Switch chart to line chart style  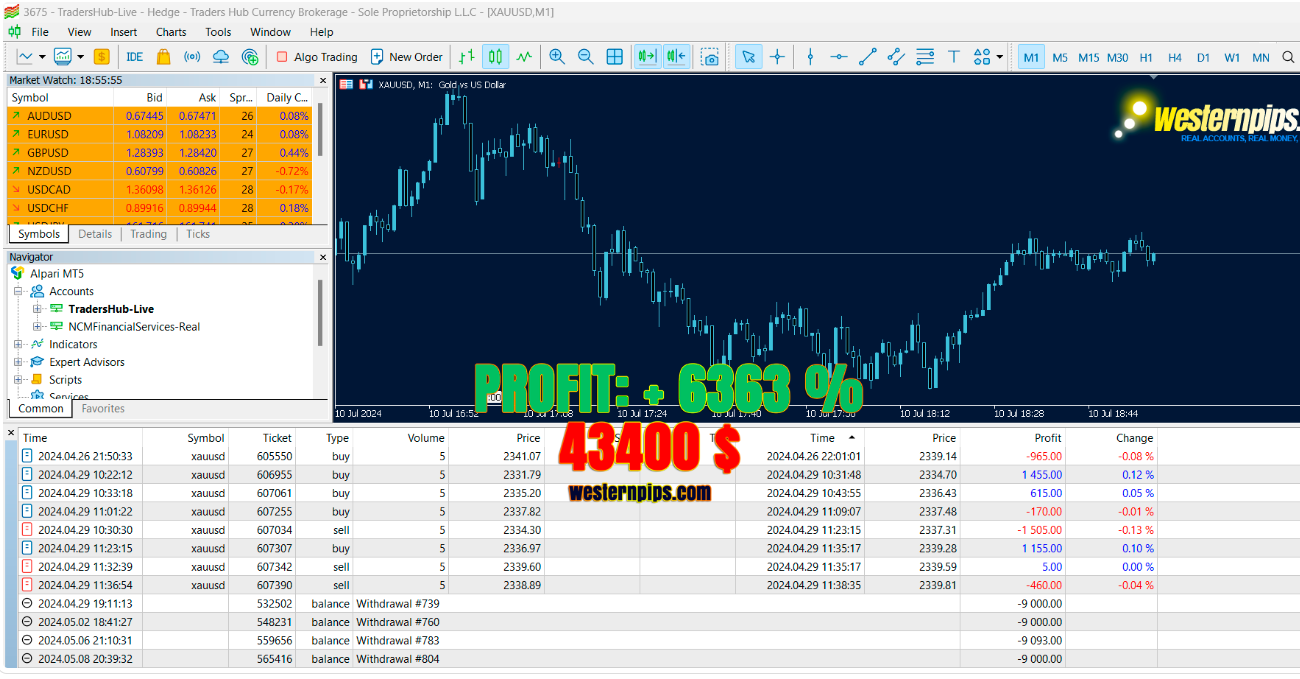524,57
